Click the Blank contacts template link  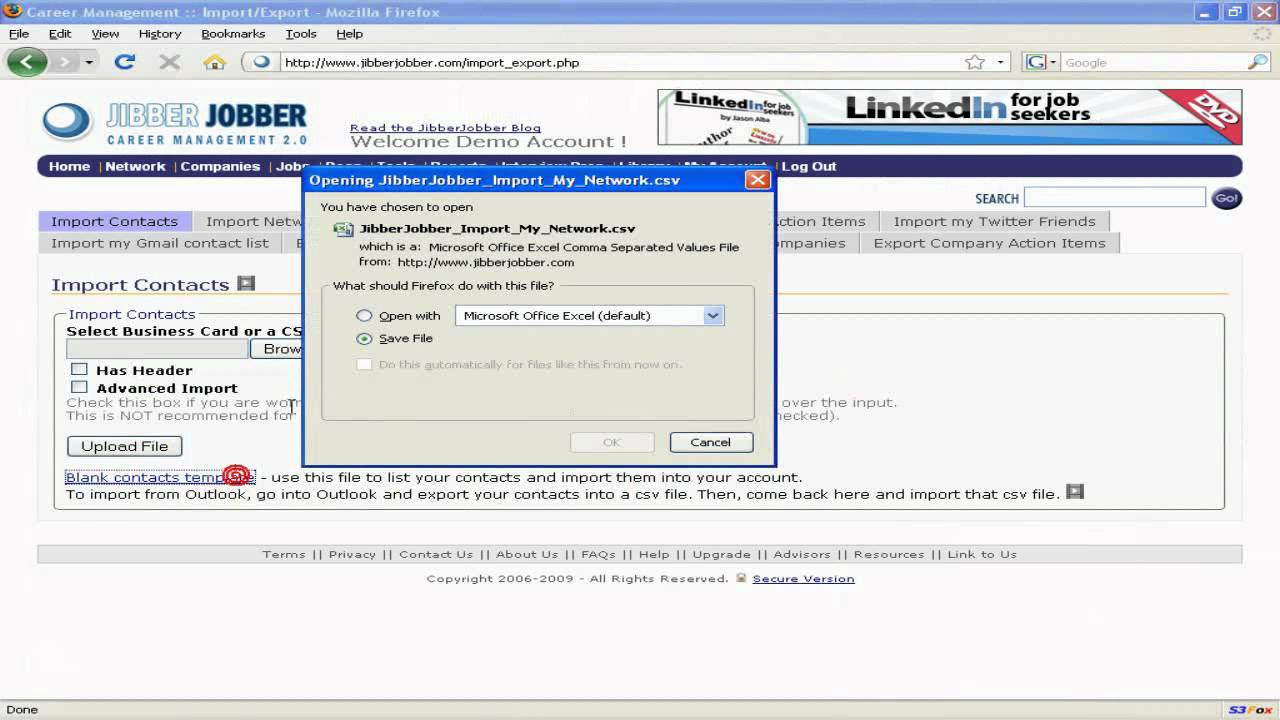point(160,477)
